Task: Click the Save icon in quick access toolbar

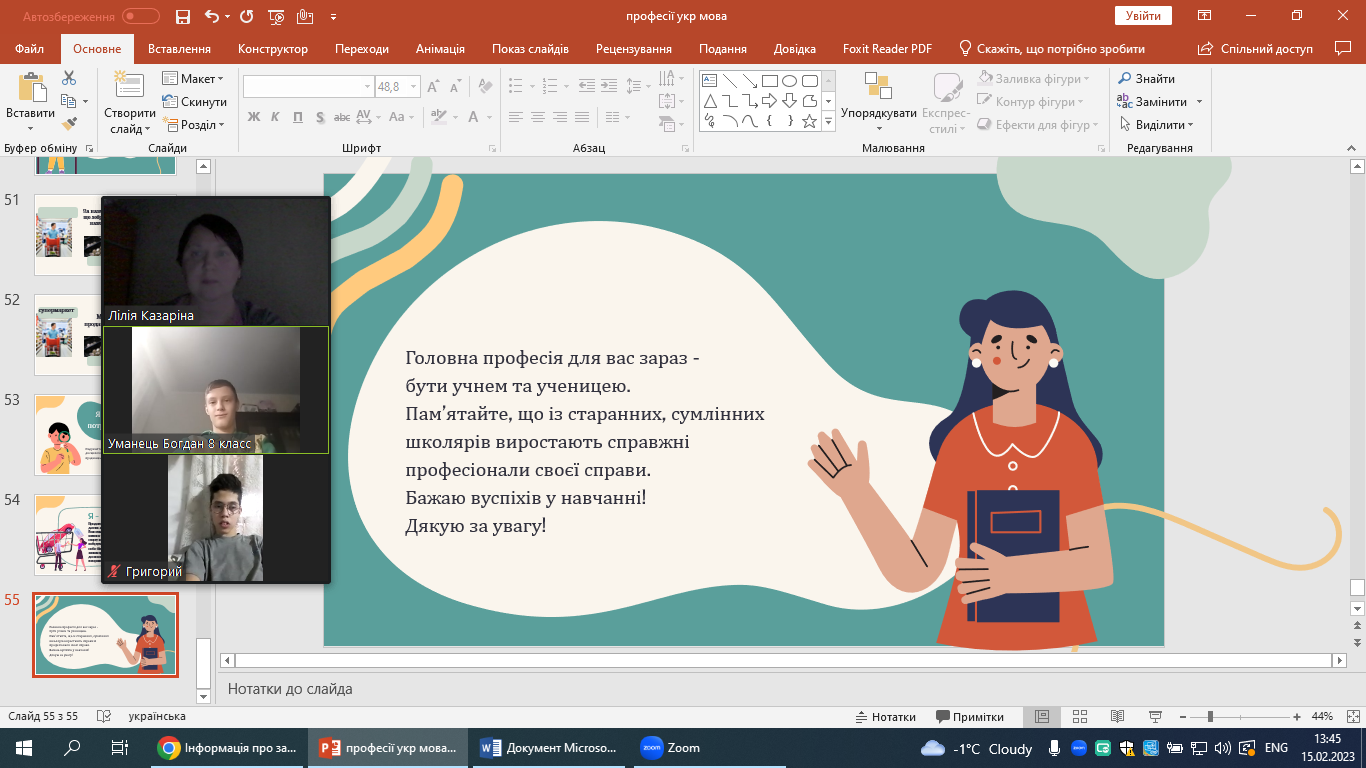Action: click(x=182, y=16)
